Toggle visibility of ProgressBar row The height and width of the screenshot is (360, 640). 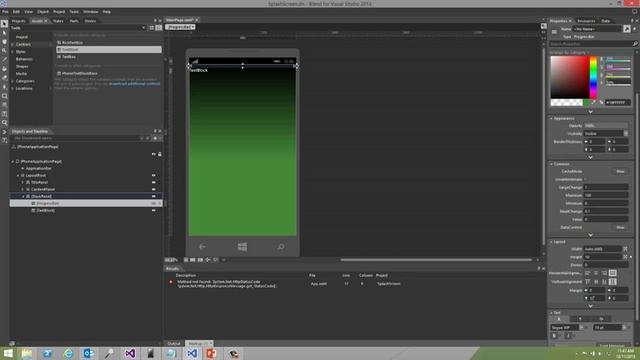154,203
